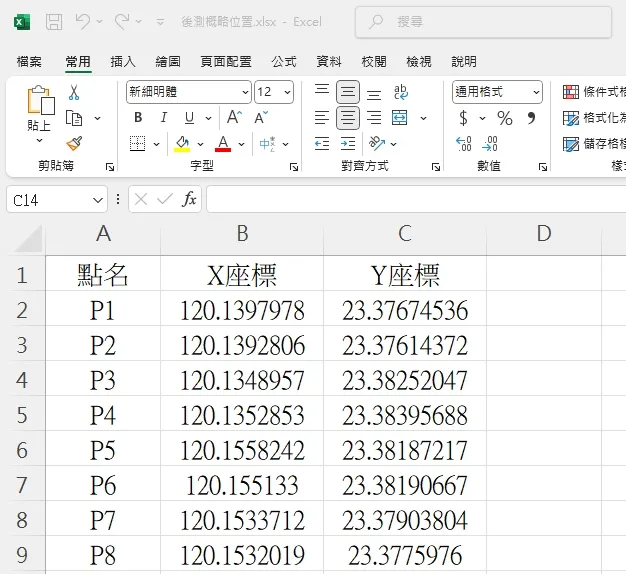
Task: Expand the font color palette arrow
Action: (x=242, y=144)
